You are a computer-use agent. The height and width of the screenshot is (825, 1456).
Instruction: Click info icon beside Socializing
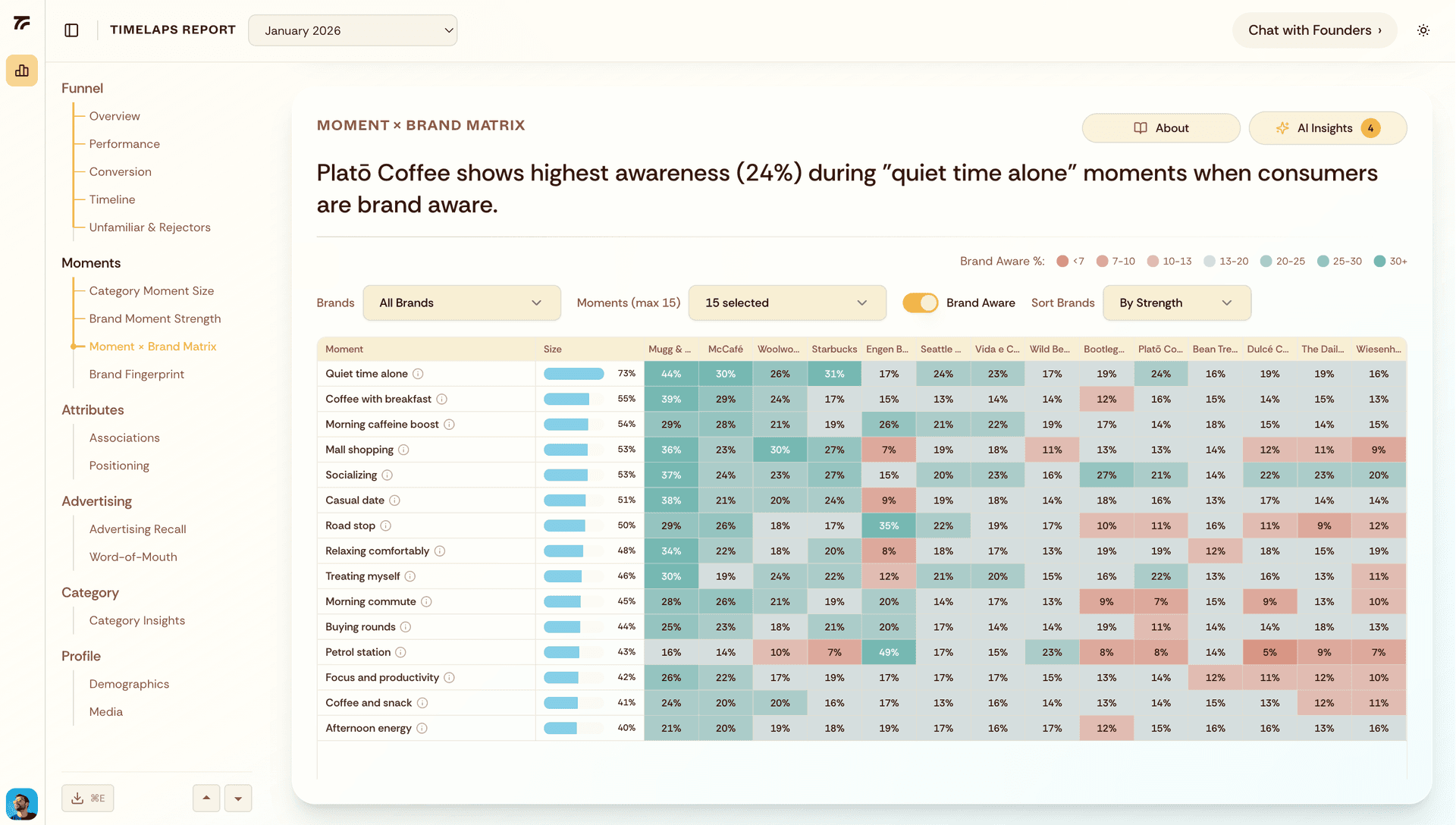point(387,475)
